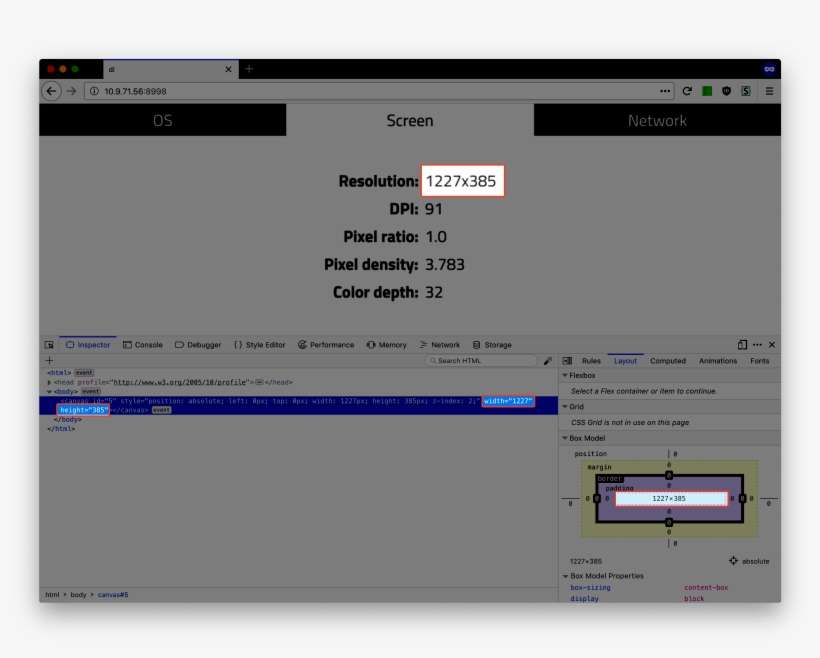820x658 pixels.
Task: Click the DevTools dock-mode icon
Action: 742,345
